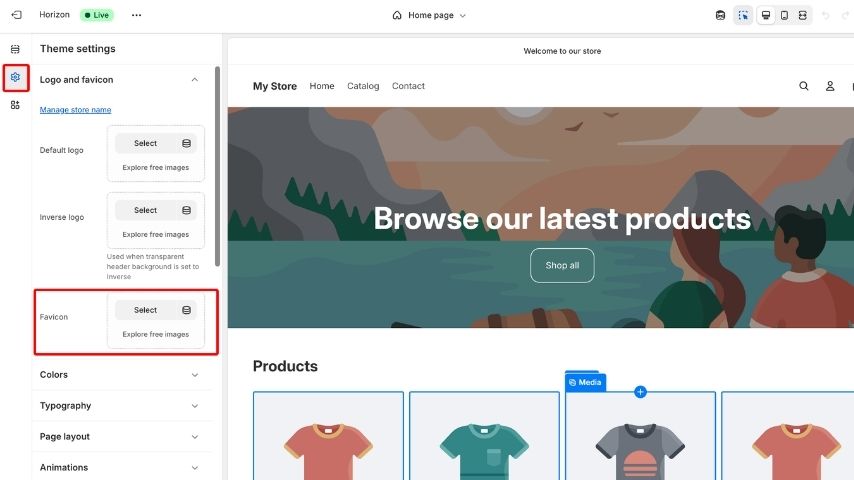Click the Contact menu item in store header
The image size is (854, 480).
point(408,86)
